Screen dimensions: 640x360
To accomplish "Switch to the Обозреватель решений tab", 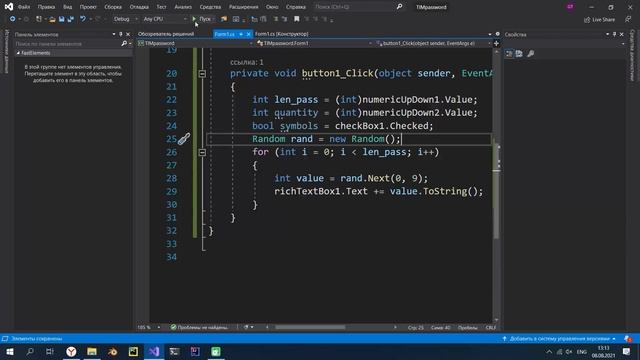I will (166, 34).
